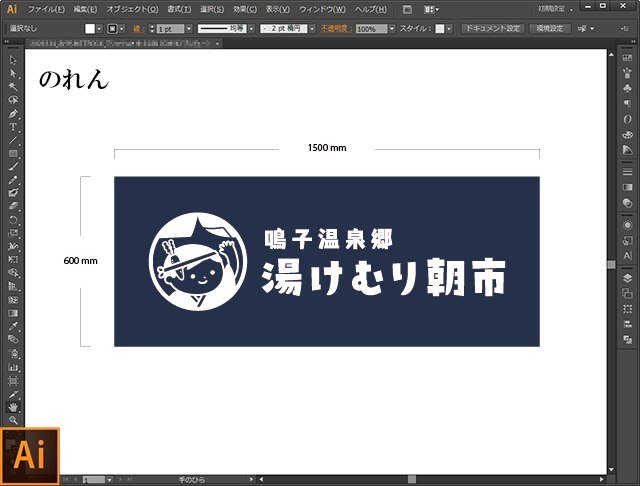Select the Zoom magnifier tool
Screen dimensions: 640x486
tap(13, 420)
